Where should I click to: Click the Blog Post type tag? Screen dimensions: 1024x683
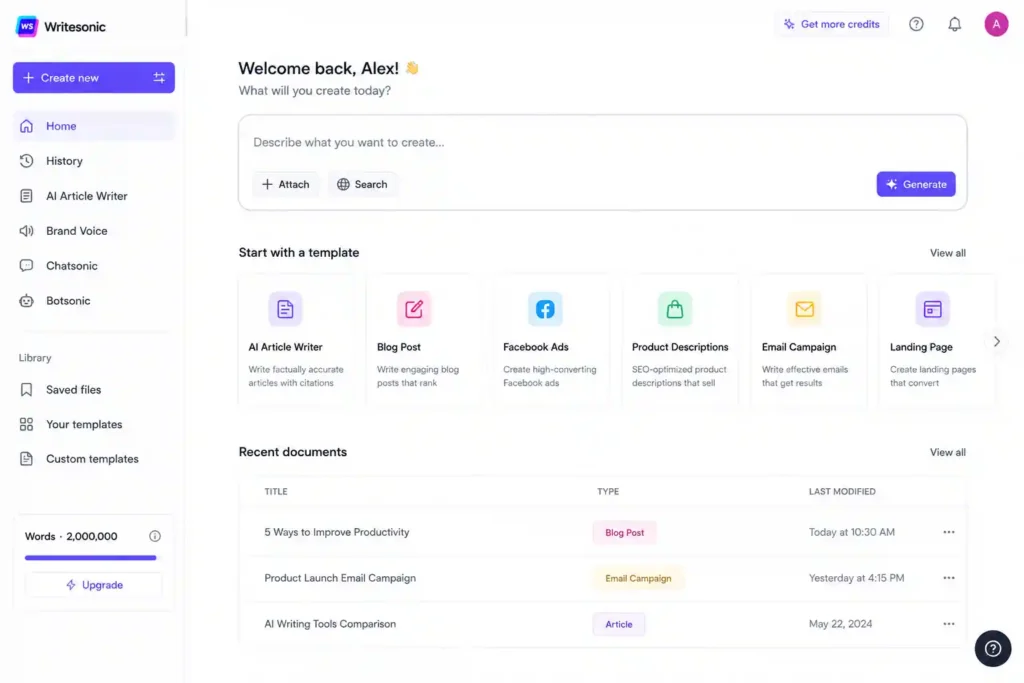(624, 532)
